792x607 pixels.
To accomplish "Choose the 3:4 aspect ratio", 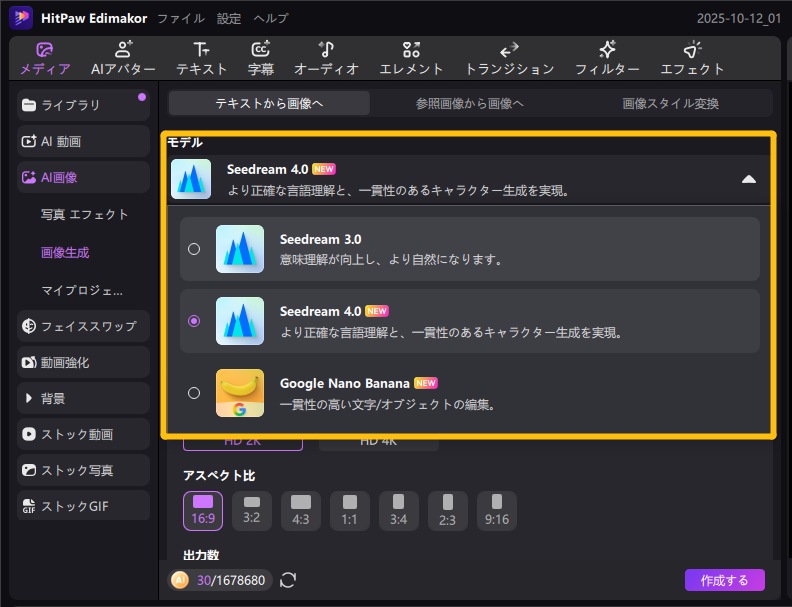I will click(399, 511).
